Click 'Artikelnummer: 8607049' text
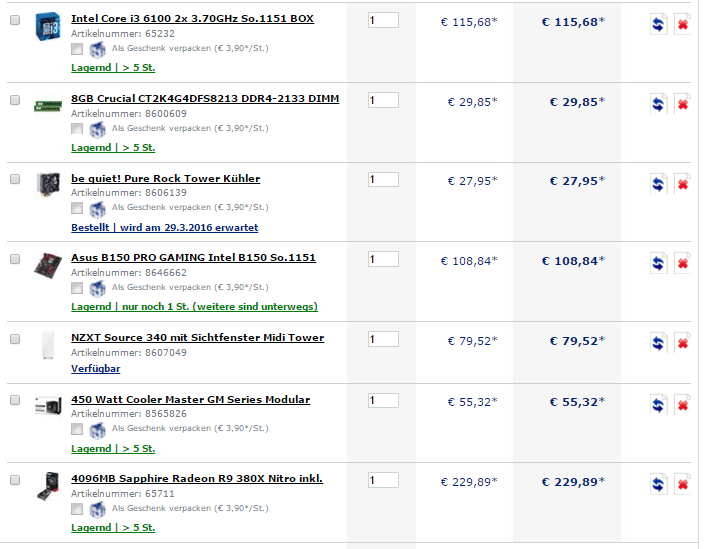 pyautogui.click(x=129, y=353)
